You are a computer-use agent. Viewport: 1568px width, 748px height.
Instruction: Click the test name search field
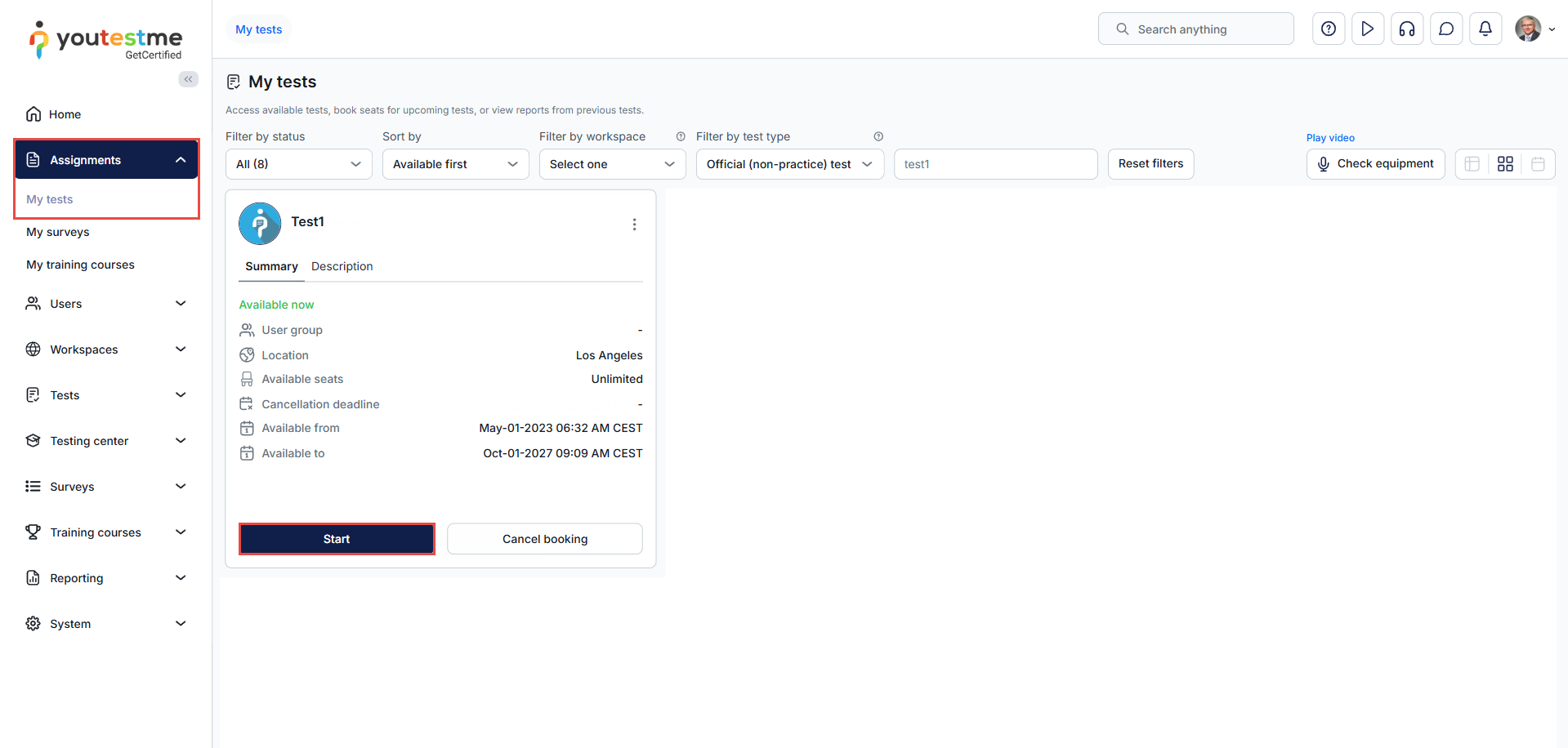(995, 164)
